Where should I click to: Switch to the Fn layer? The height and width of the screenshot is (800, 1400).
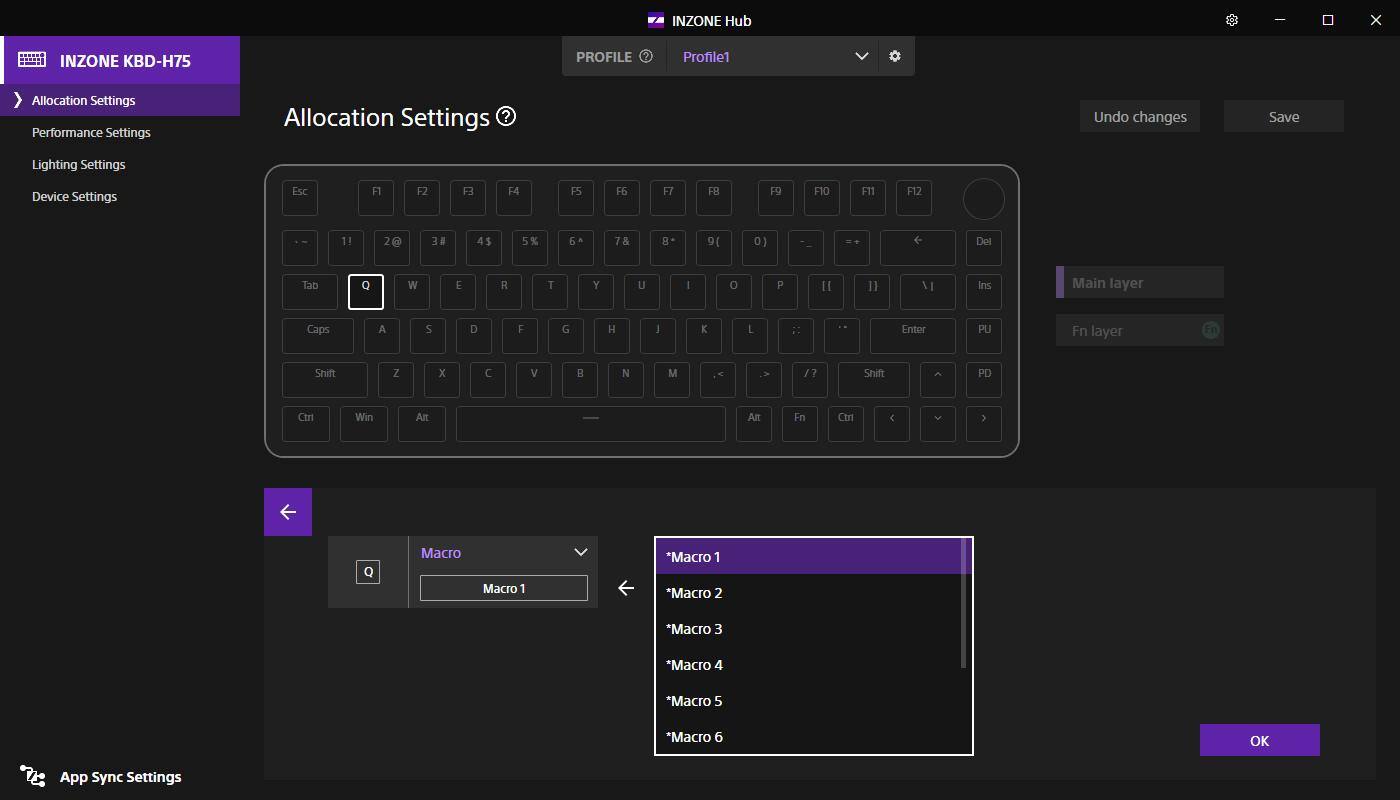1140,331
